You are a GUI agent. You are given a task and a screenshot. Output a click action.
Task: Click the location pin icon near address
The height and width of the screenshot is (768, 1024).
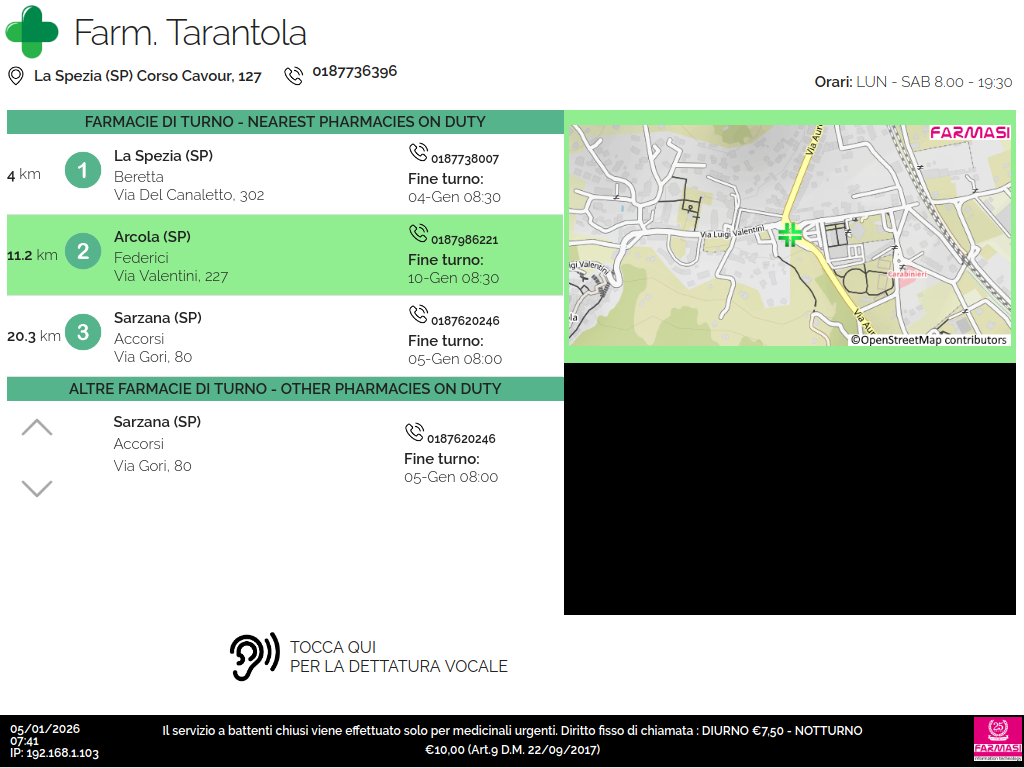click(16, 76)
